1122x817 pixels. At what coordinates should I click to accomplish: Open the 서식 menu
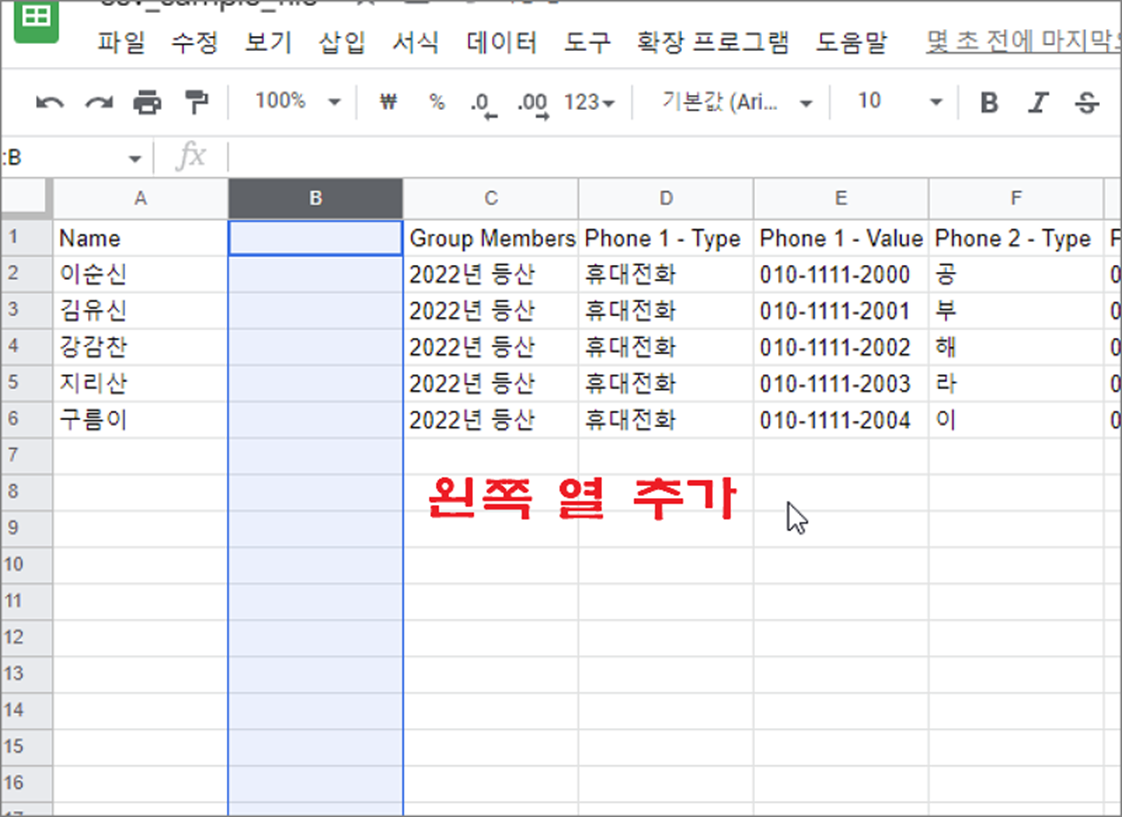415,42
